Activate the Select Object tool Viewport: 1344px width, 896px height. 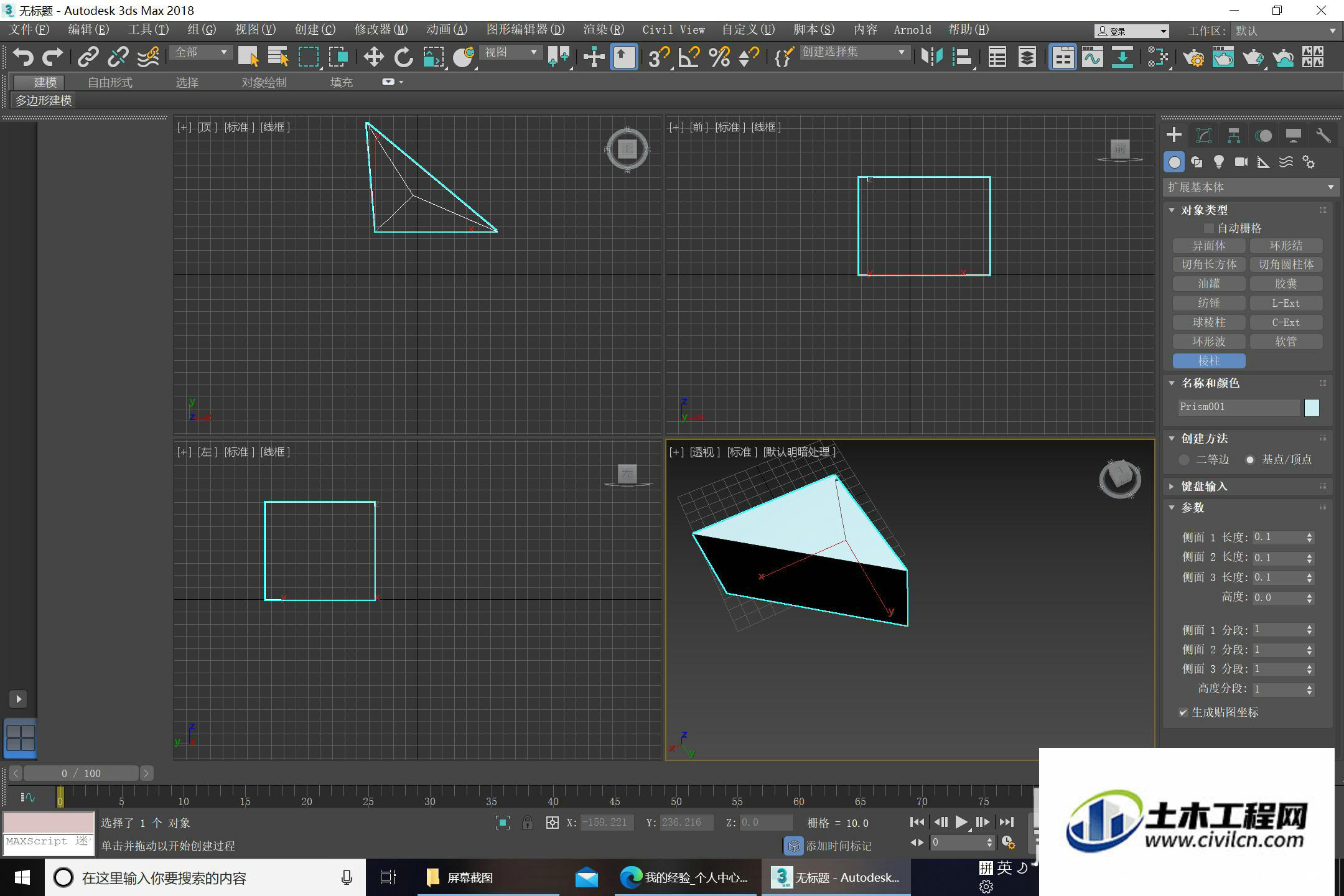pyautogui.click(x=248, y=57)
